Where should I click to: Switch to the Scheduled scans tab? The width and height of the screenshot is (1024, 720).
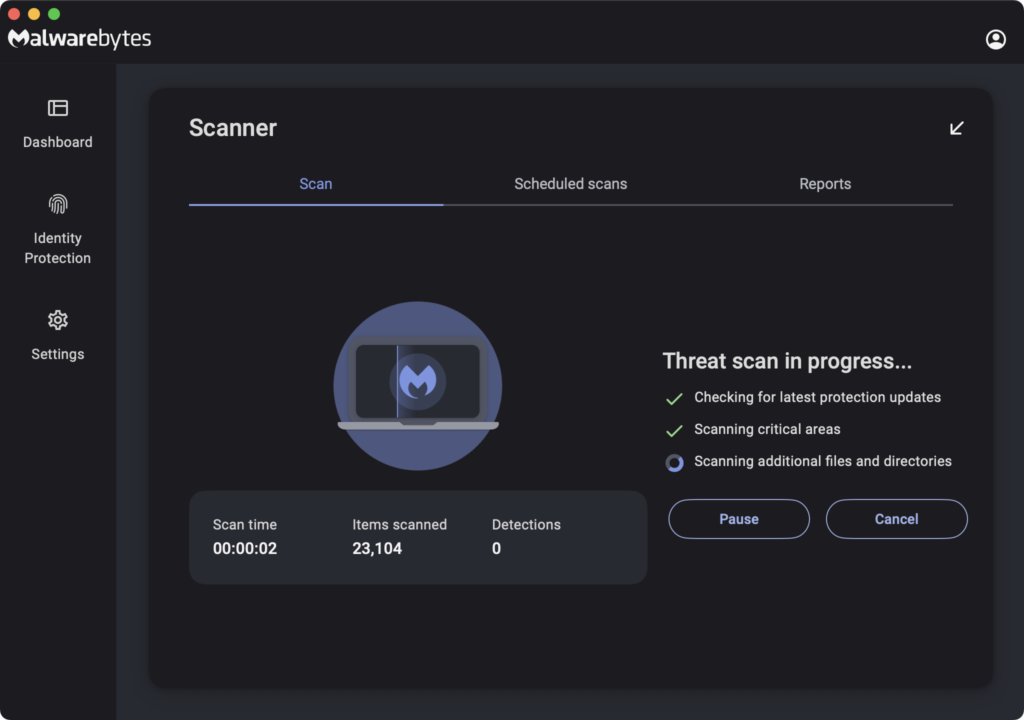570,184
